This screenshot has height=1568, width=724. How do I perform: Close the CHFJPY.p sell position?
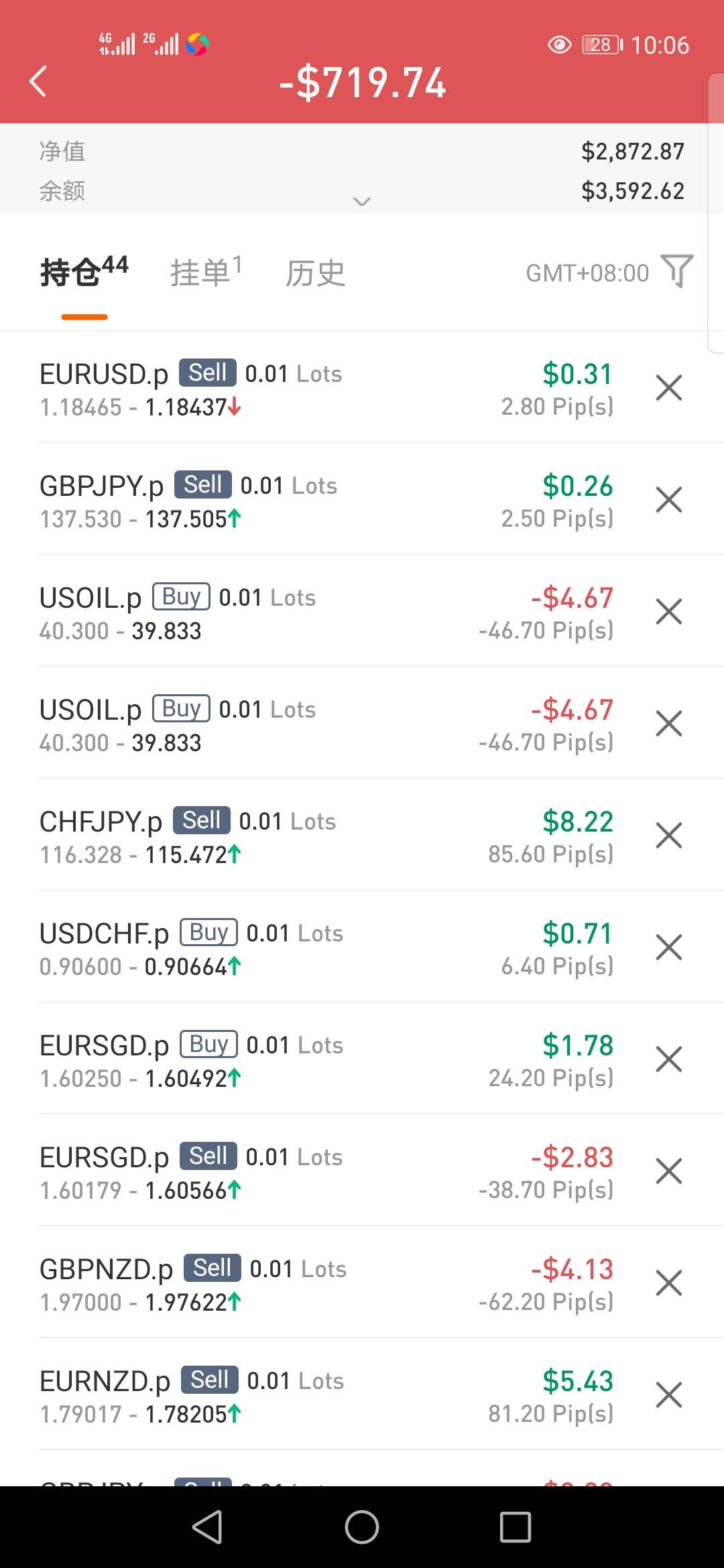pyautogui.click(x=668, y=836)
